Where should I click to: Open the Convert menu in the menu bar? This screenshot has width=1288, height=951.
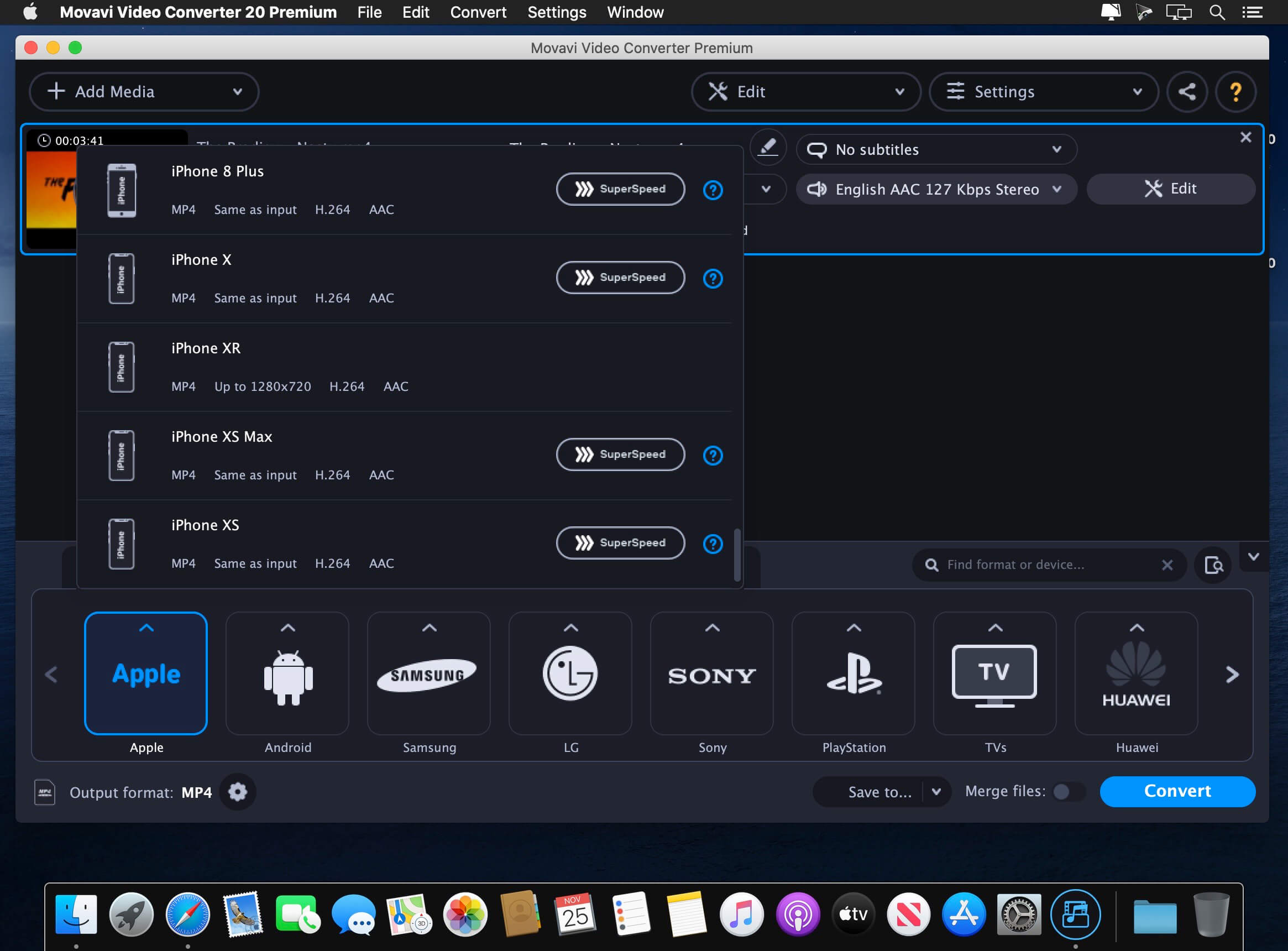(478, 12)
